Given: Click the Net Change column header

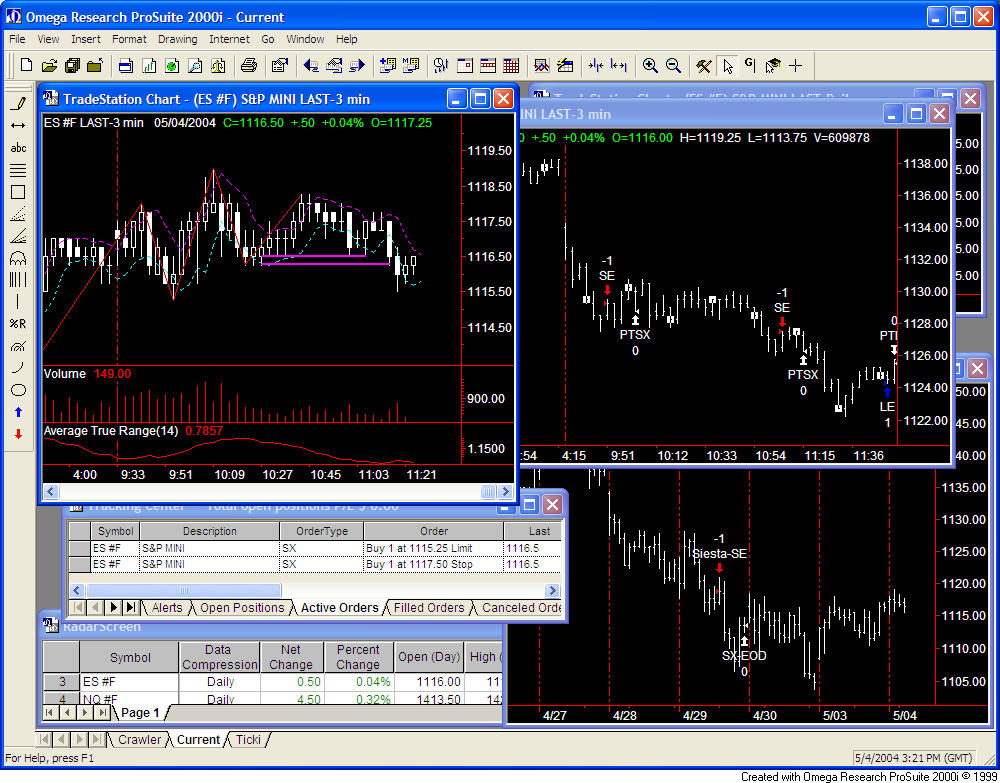Looking at the screenshot, I should (x=291, y=657).
